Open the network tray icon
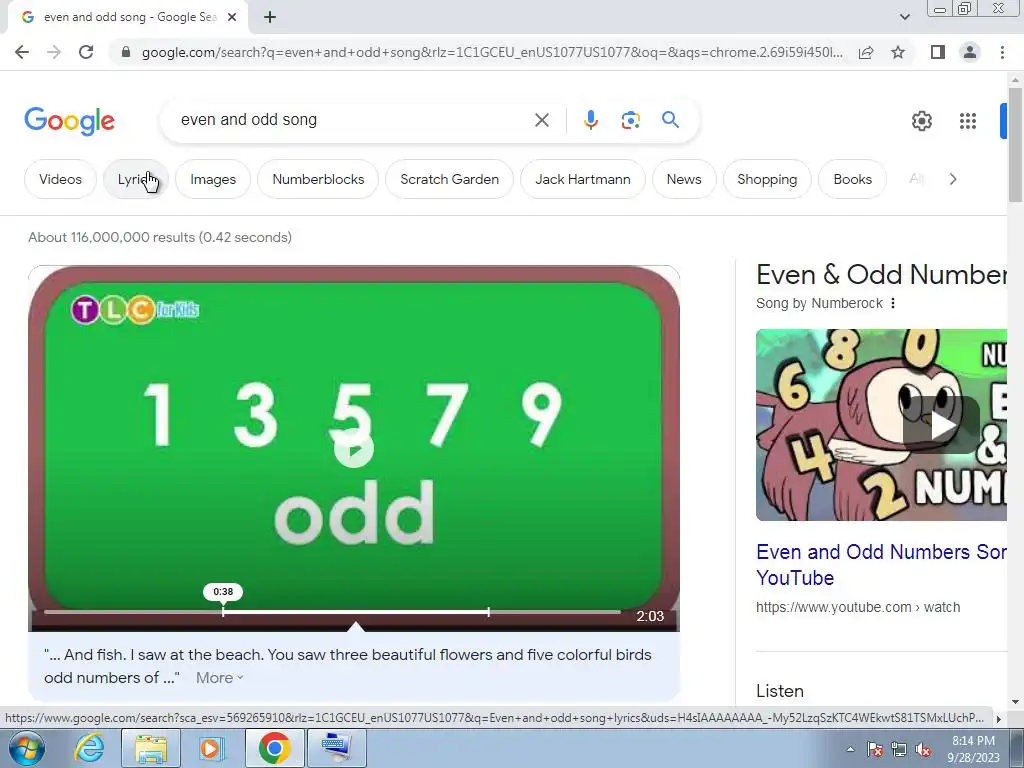This screenshot has height=768, width=1024. pyautogui.click(x=899, y=749)
